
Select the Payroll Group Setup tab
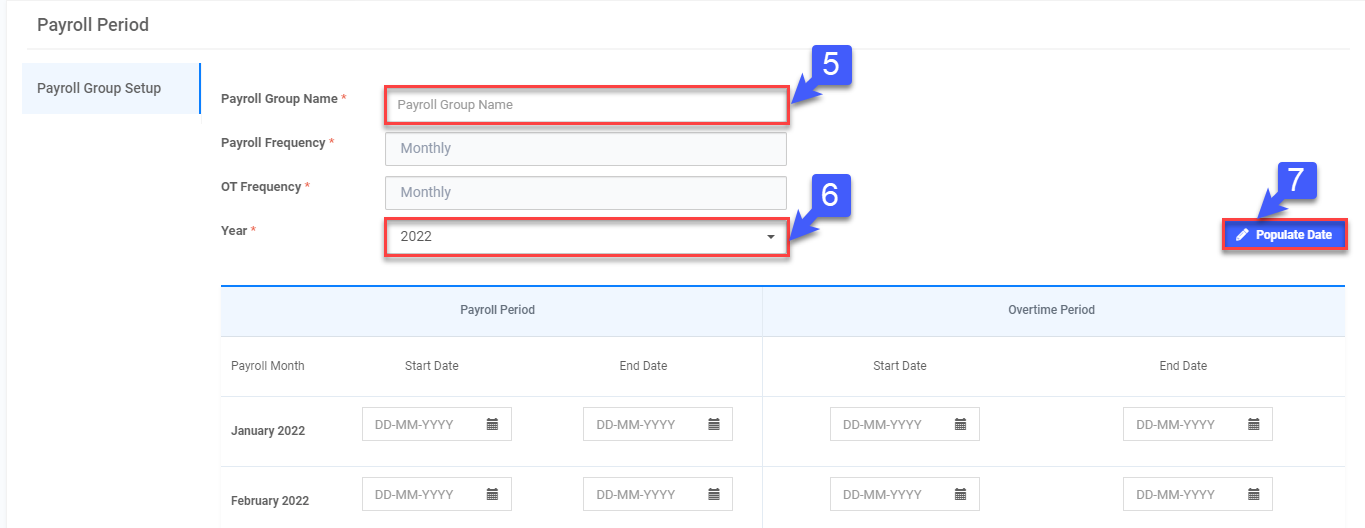tap(99, 88)
